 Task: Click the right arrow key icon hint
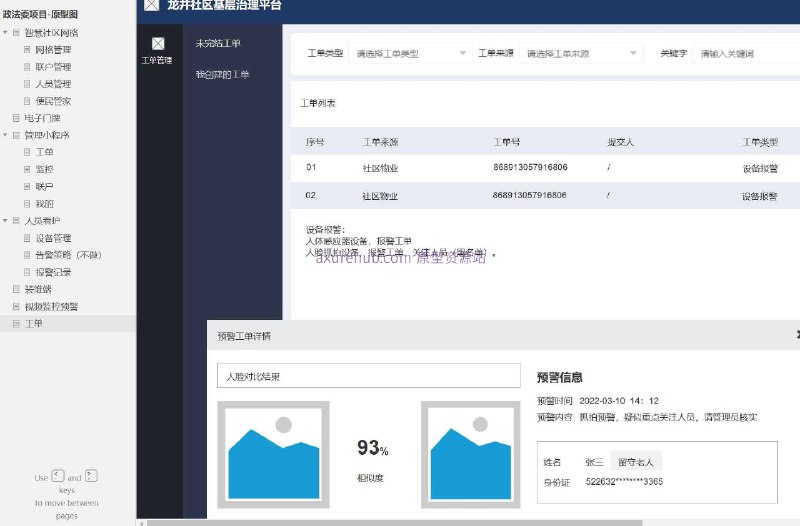pyautogui.click(x=91, y=476)
